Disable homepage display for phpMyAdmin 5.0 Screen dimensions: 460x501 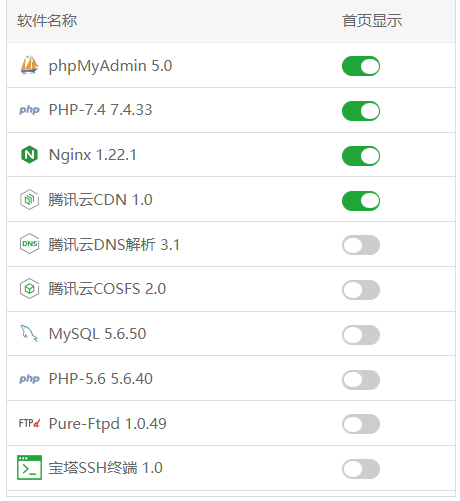(x=361, y=66)
